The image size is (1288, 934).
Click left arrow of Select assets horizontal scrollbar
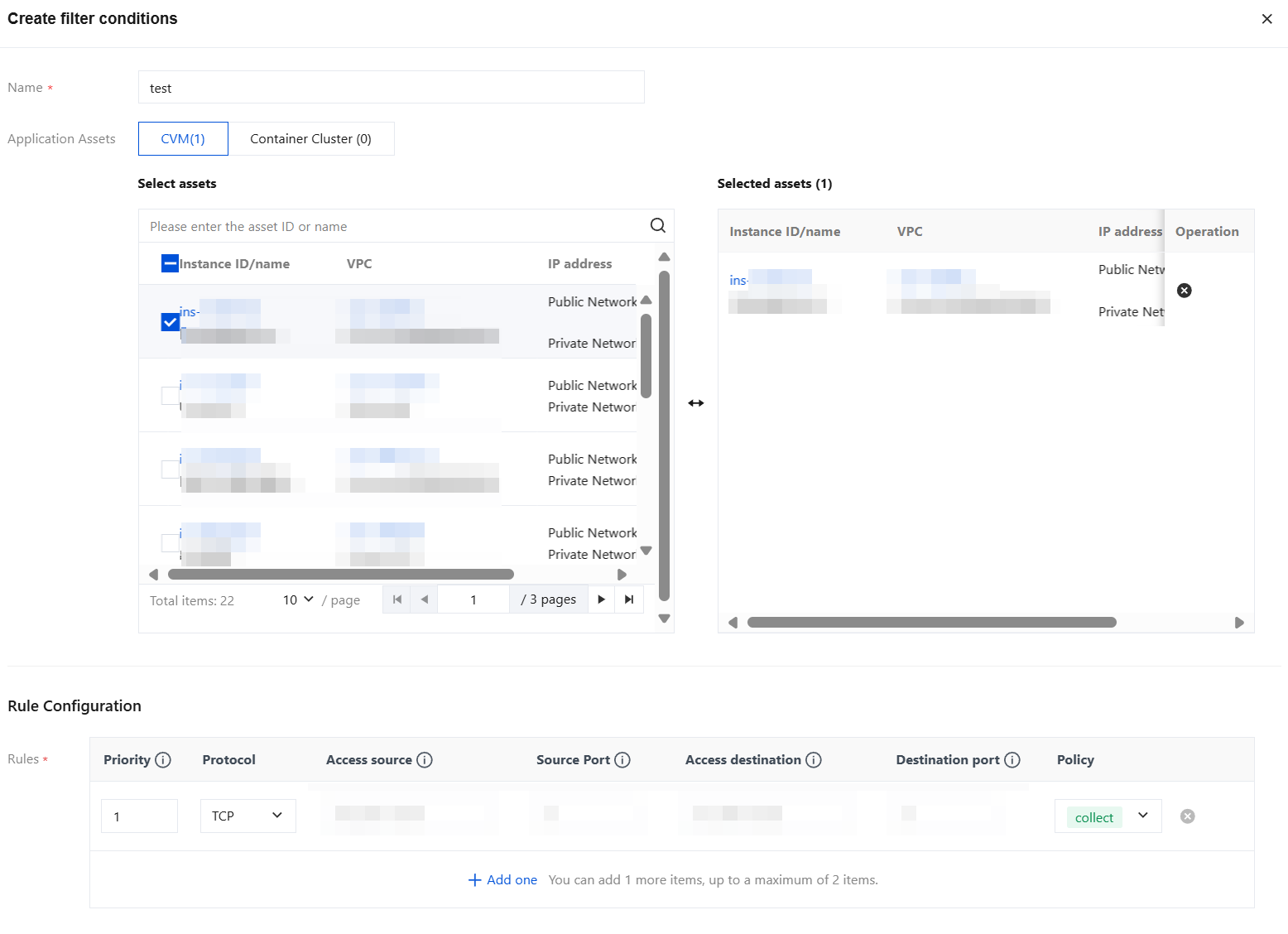tap(153, 575)
